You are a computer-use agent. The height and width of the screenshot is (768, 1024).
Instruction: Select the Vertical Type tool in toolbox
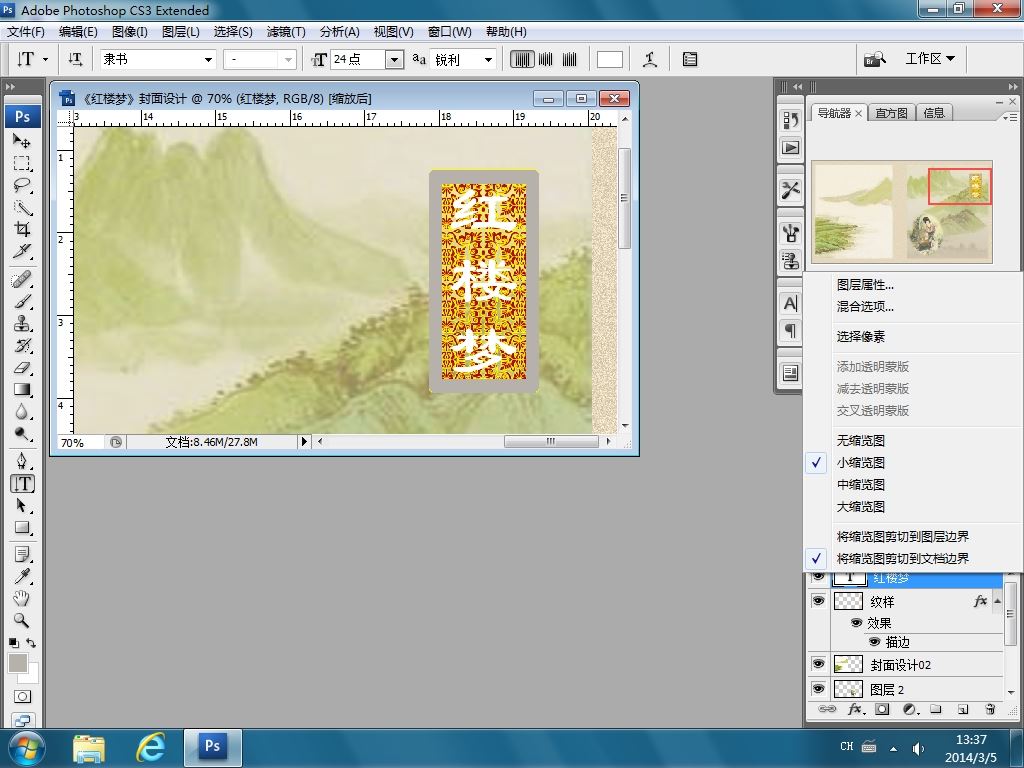point(22,484)
